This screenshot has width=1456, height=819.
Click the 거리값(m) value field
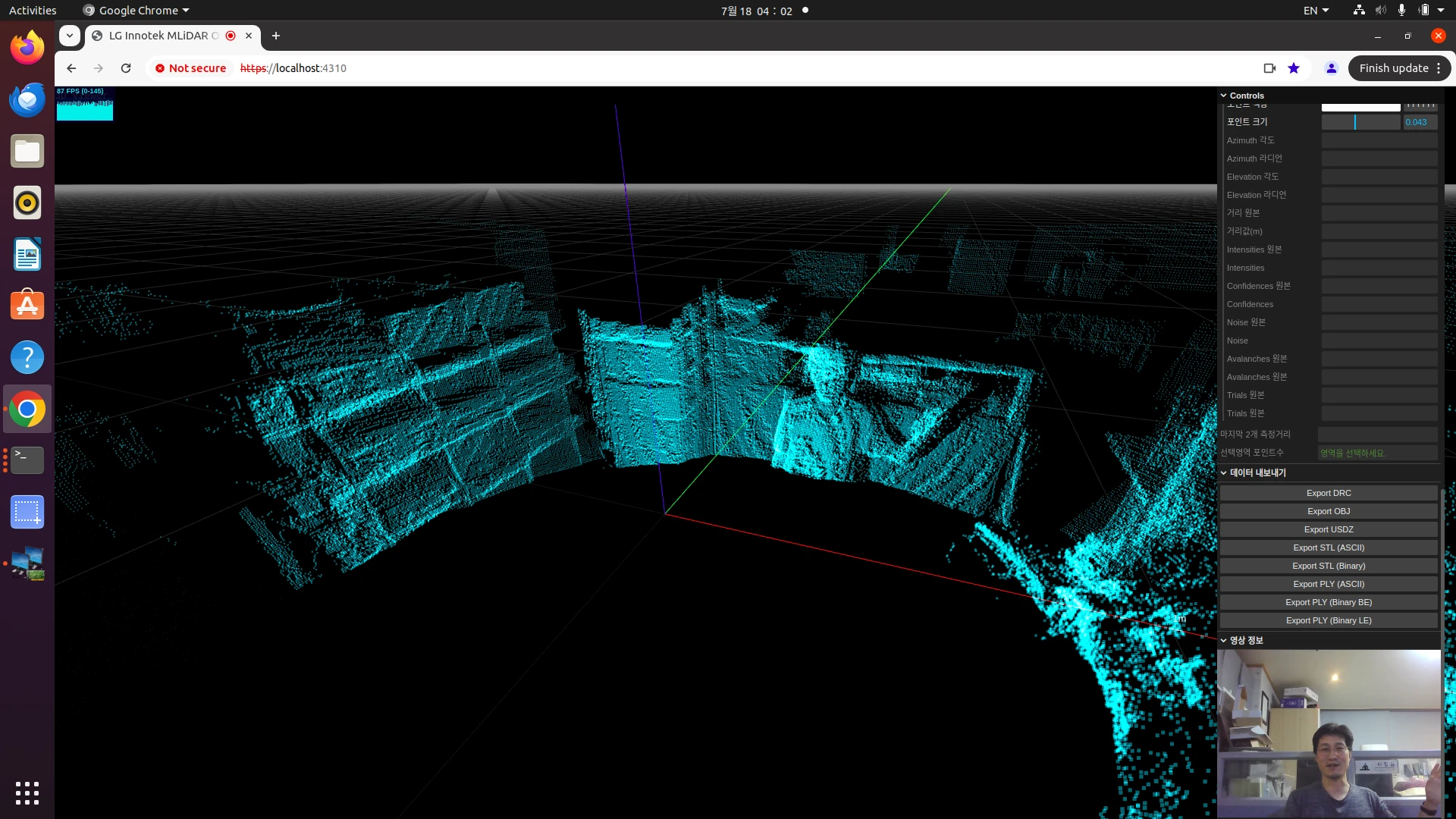(1379, 231)
